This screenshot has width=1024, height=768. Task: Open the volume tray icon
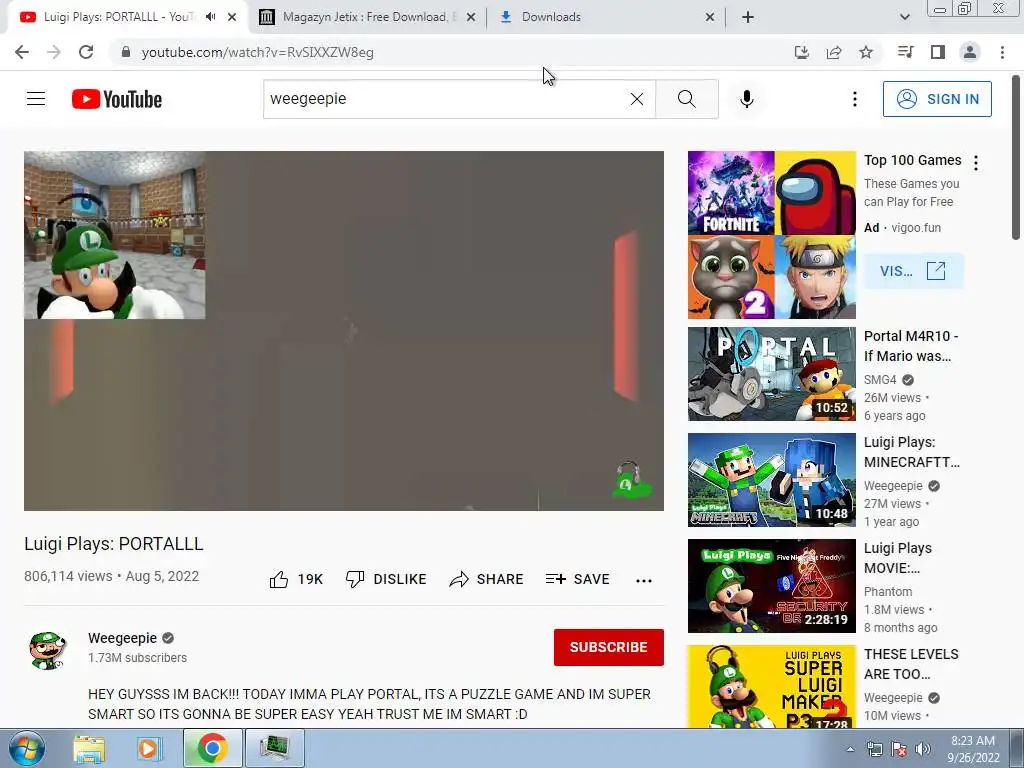(x=922, y=749)
